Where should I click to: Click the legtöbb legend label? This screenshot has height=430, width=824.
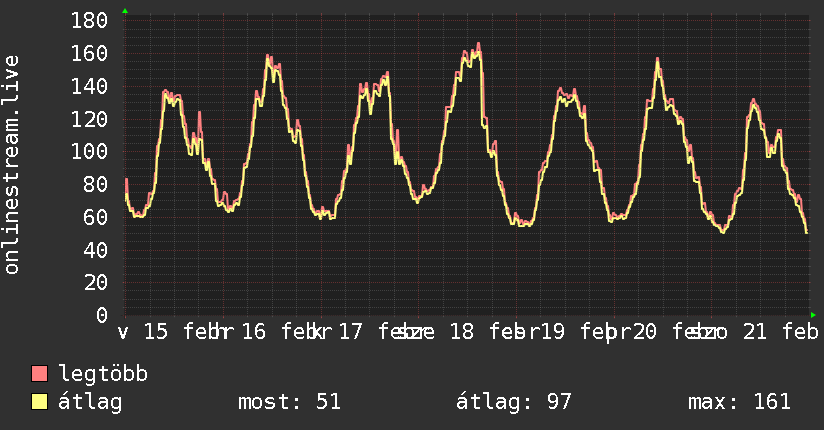103,373
